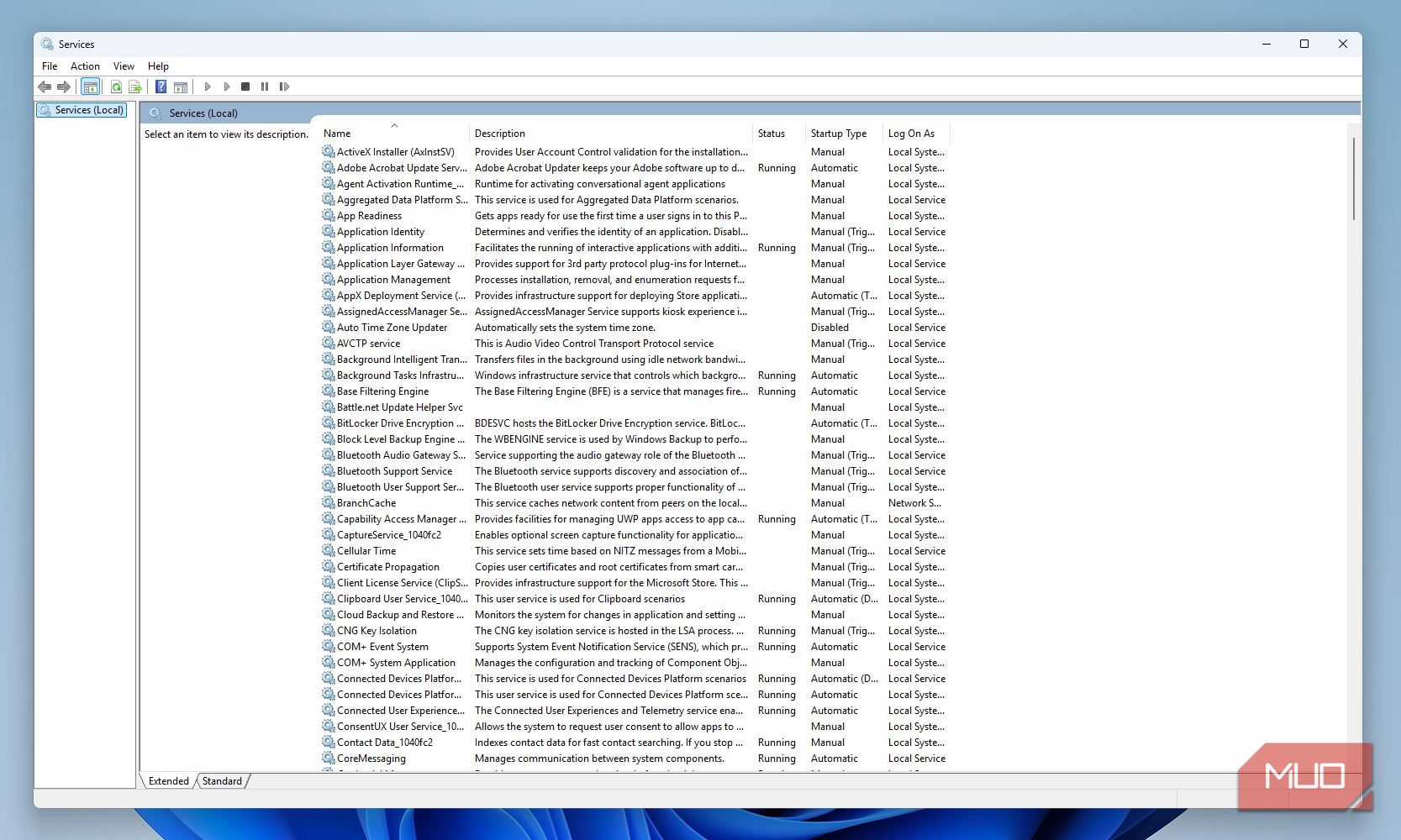The image size is (1401, 840).
Task: Click the vertical scrollbar thumb of services list
Action: 1353,179
